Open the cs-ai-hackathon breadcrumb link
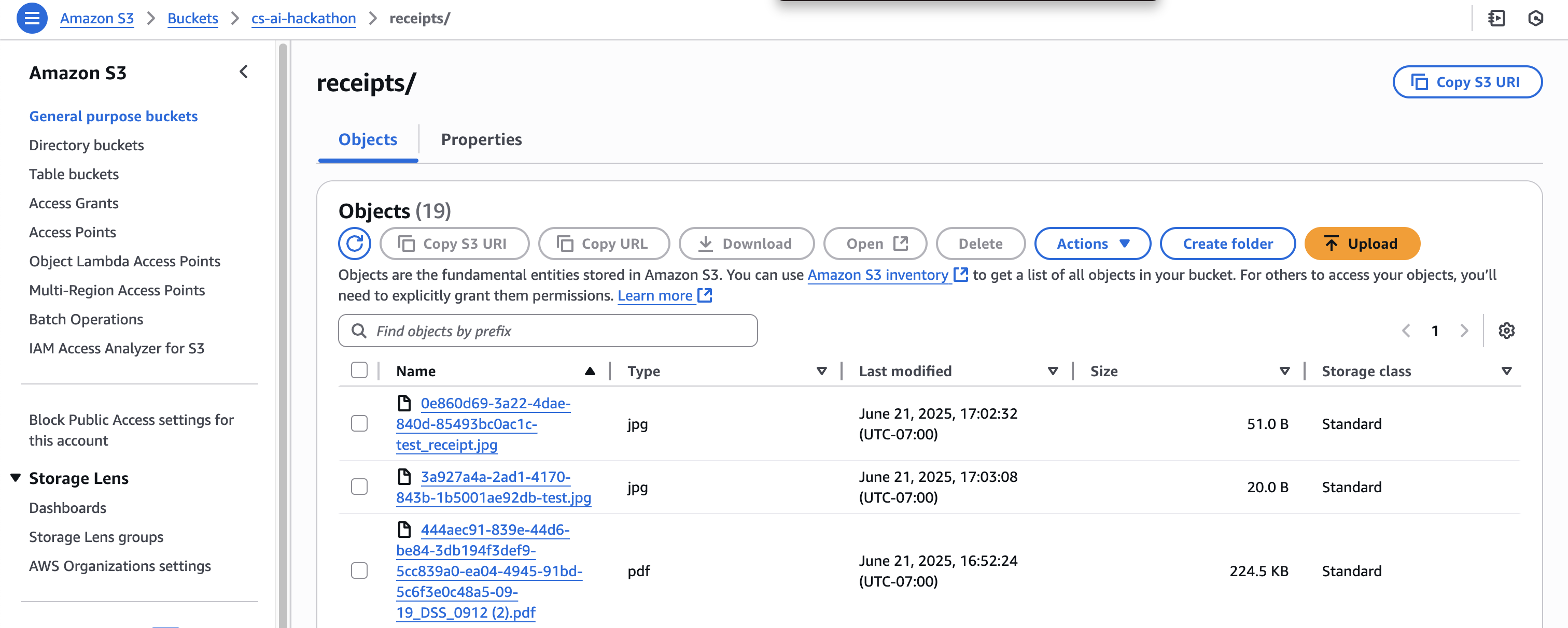This screenshot has width=1568, height=628. [x=303, y=18]
